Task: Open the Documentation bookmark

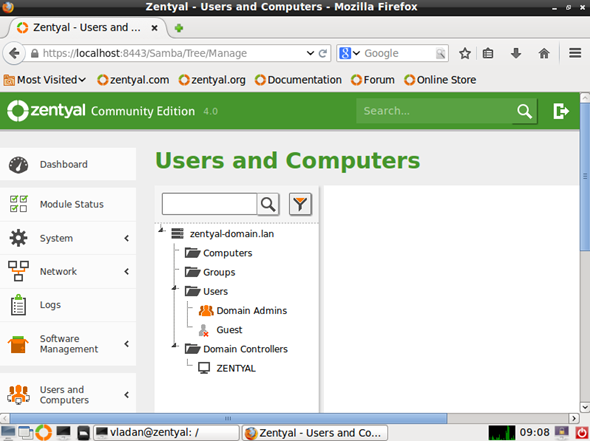Action: tap(298, 80)
